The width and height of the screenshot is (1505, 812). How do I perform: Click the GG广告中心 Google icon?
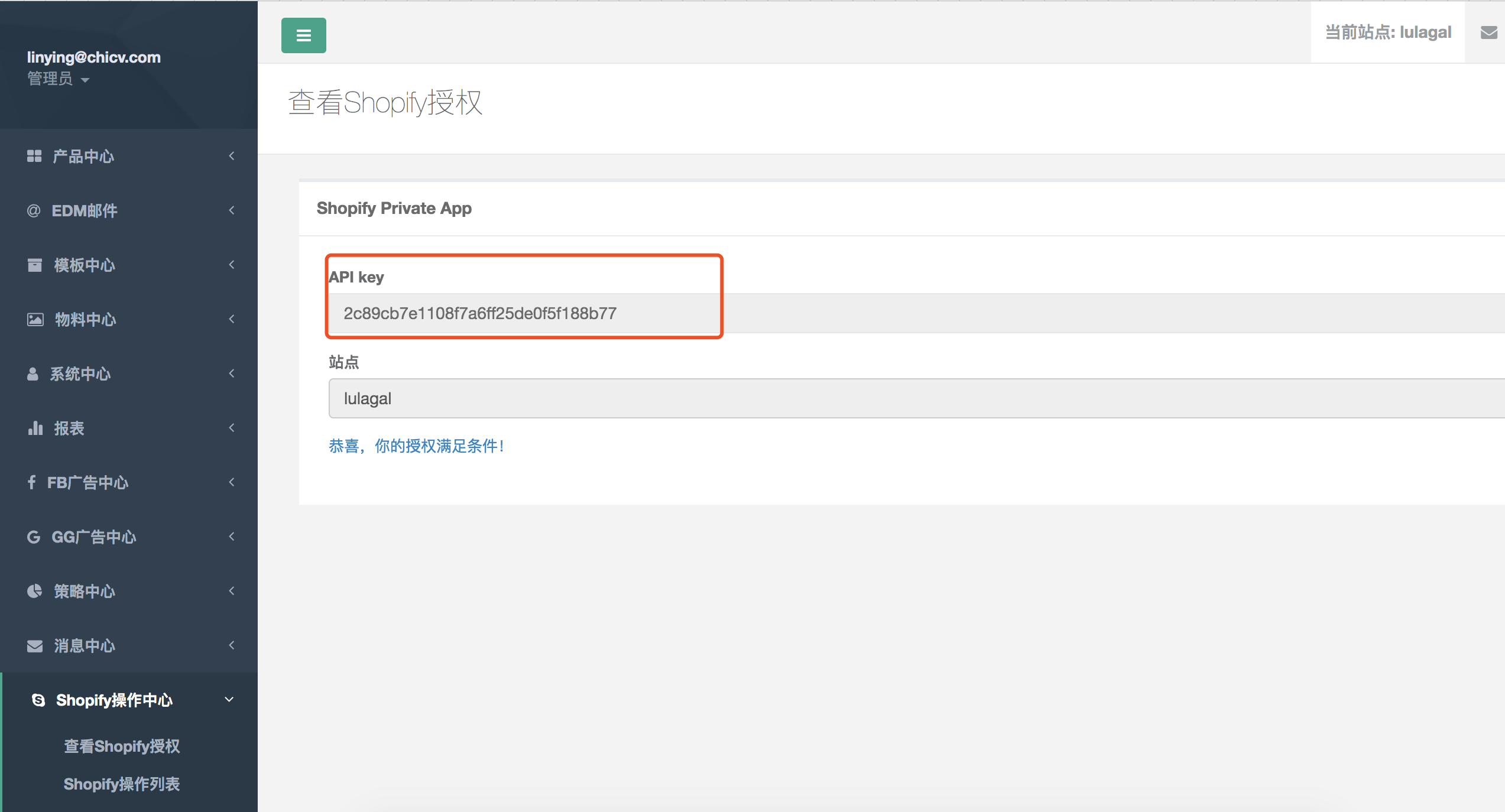pos(34,537)
